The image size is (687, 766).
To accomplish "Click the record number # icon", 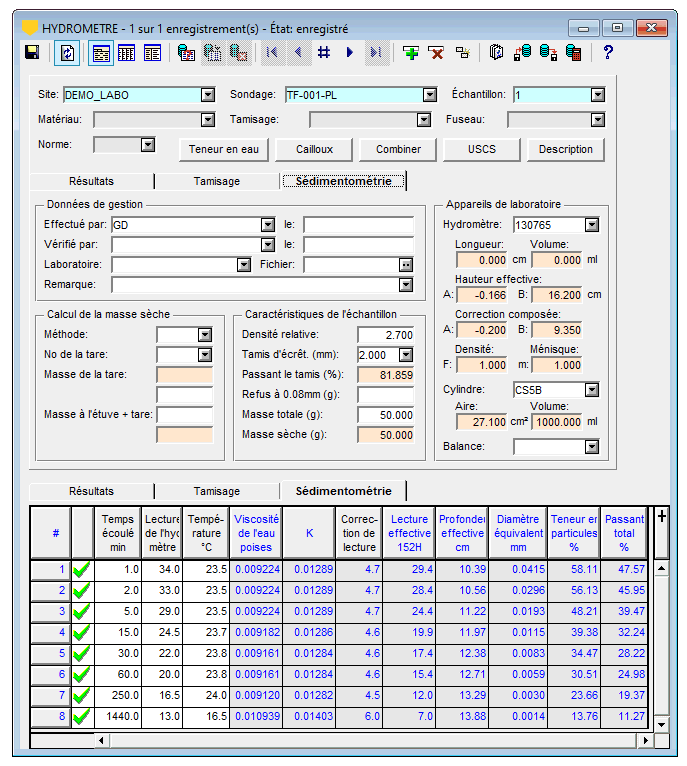I will pyautogui.click(x=323, y=53).
